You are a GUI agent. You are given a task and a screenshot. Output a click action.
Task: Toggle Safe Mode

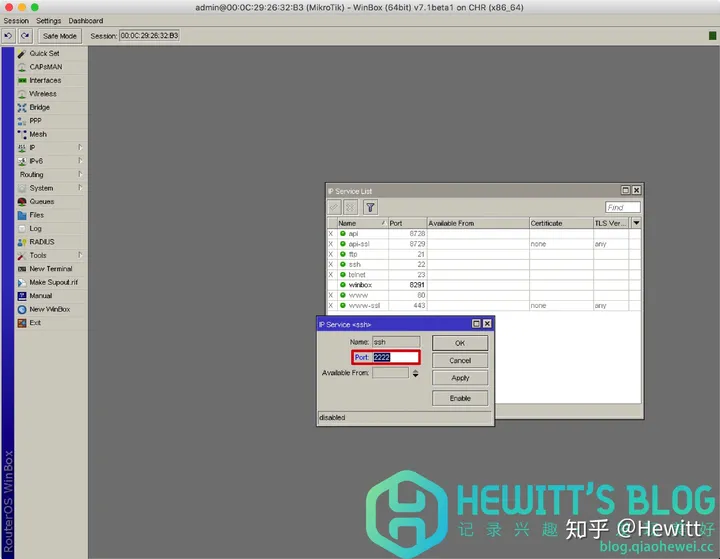(60, 36)
